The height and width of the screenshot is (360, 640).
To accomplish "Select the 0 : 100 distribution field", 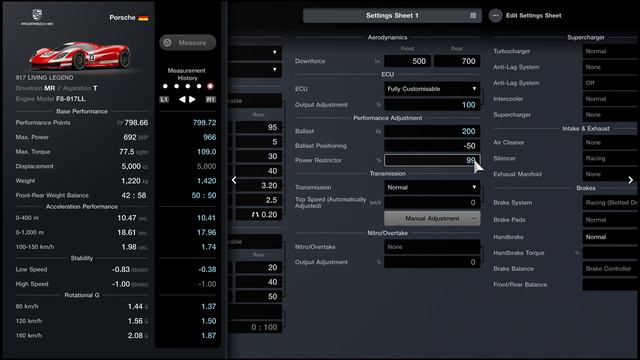I will click(256, 327).
